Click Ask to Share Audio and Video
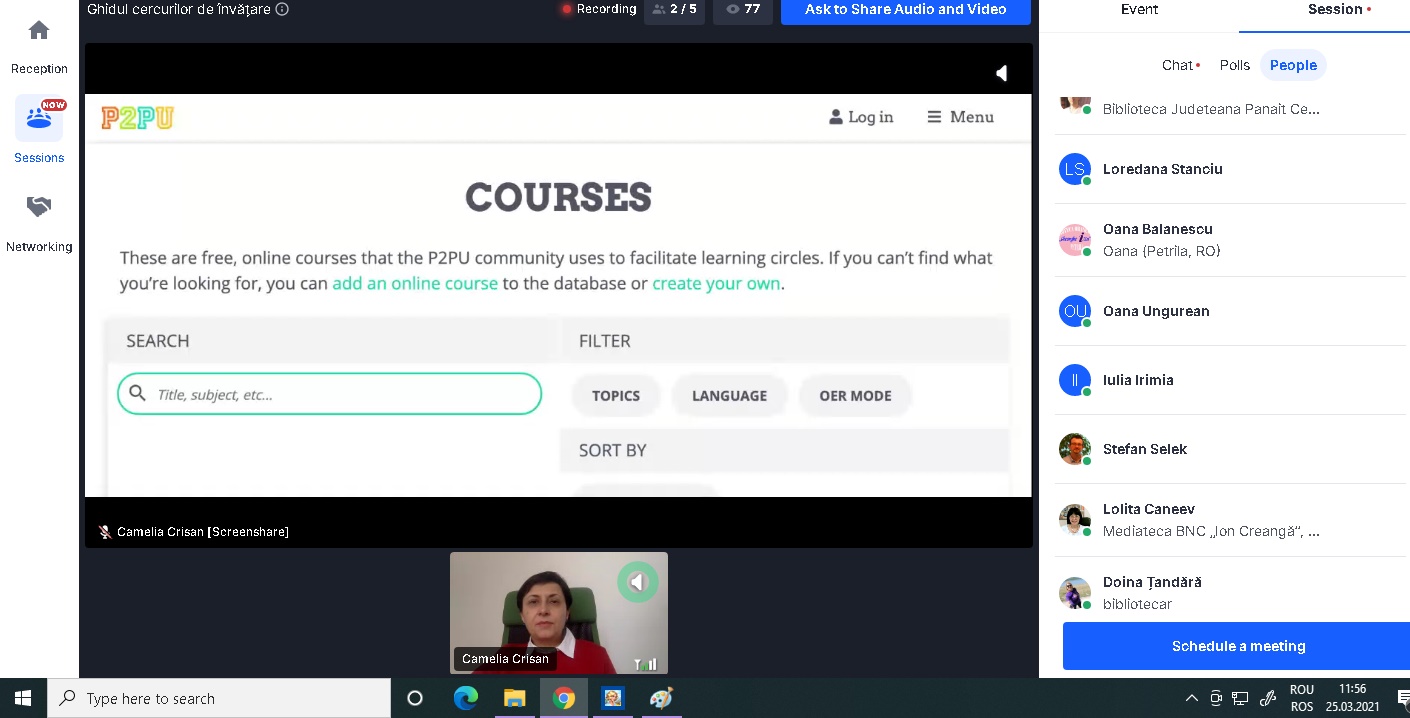Viewport: 1410px width, 718px height. 905,10
